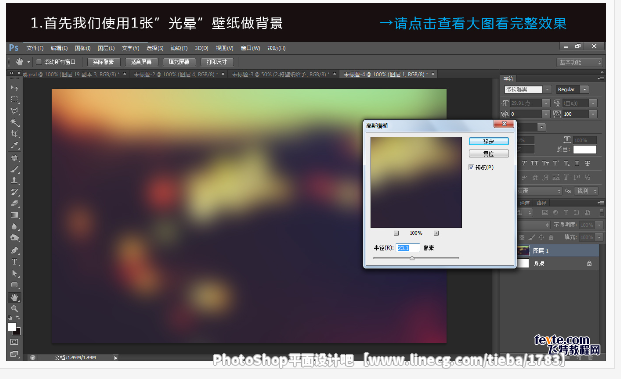Toggle the Preview checkbox in blur dialog
Viewport: 621px width, 379px height.
click(471, 167)
